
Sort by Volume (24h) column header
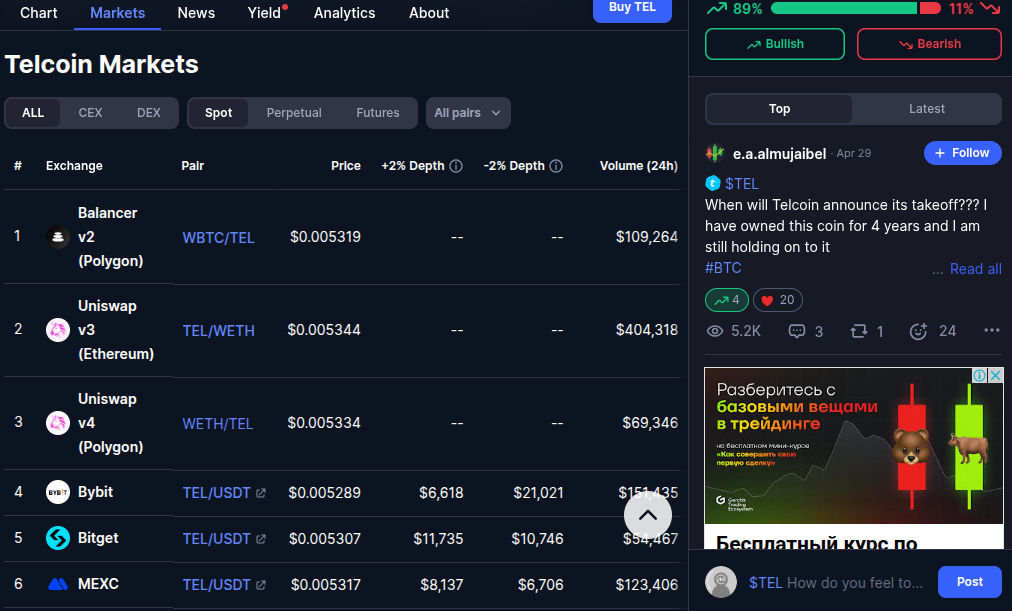(x=638, y=166)
